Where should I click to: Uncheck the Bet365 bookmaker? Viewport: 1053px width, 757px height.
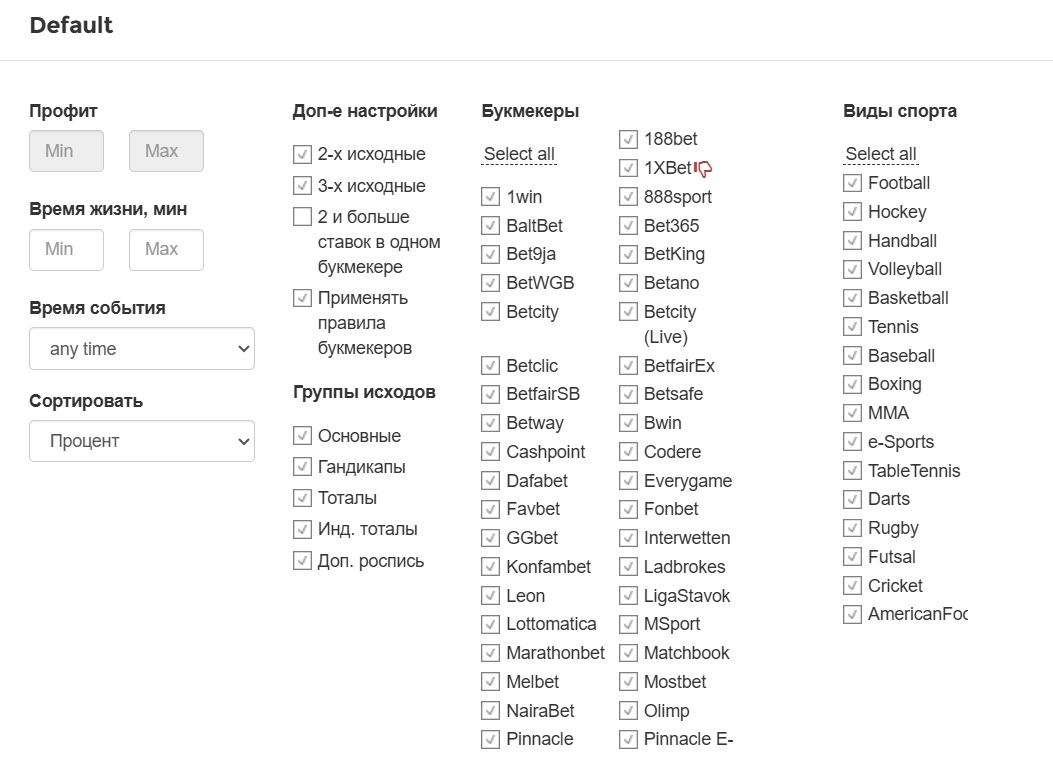[x=628, y=226]
